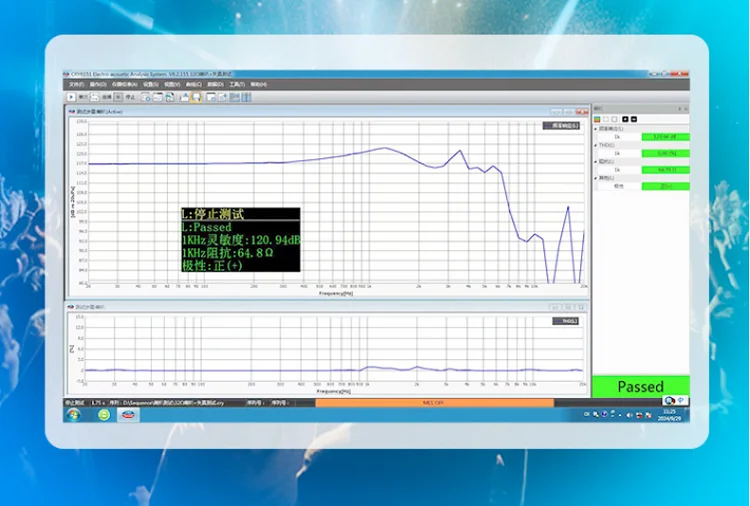Toggle the first white square box in results panel

[607, 119]
